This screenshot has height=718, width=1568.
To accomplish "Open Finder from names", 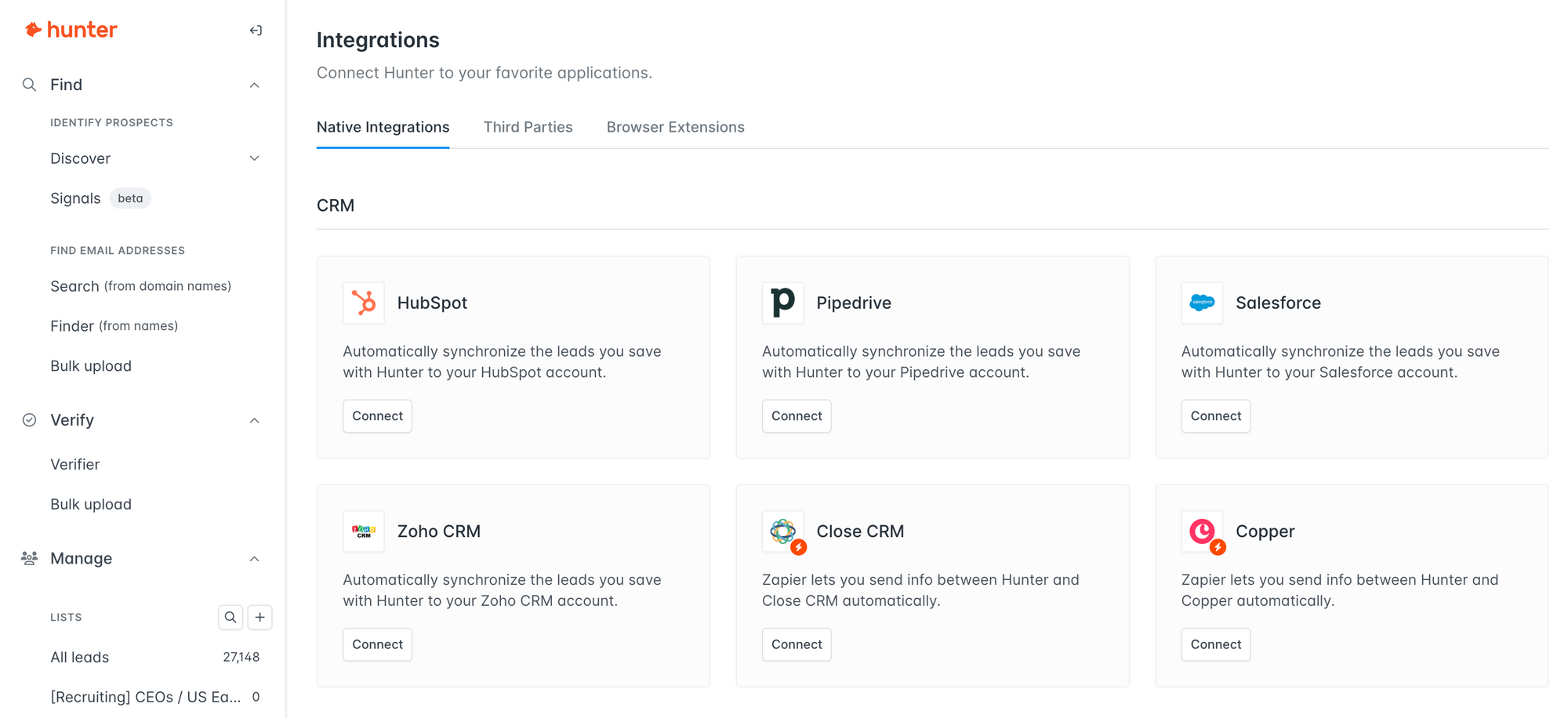I will pyautogui.click(x=114, y=326).
